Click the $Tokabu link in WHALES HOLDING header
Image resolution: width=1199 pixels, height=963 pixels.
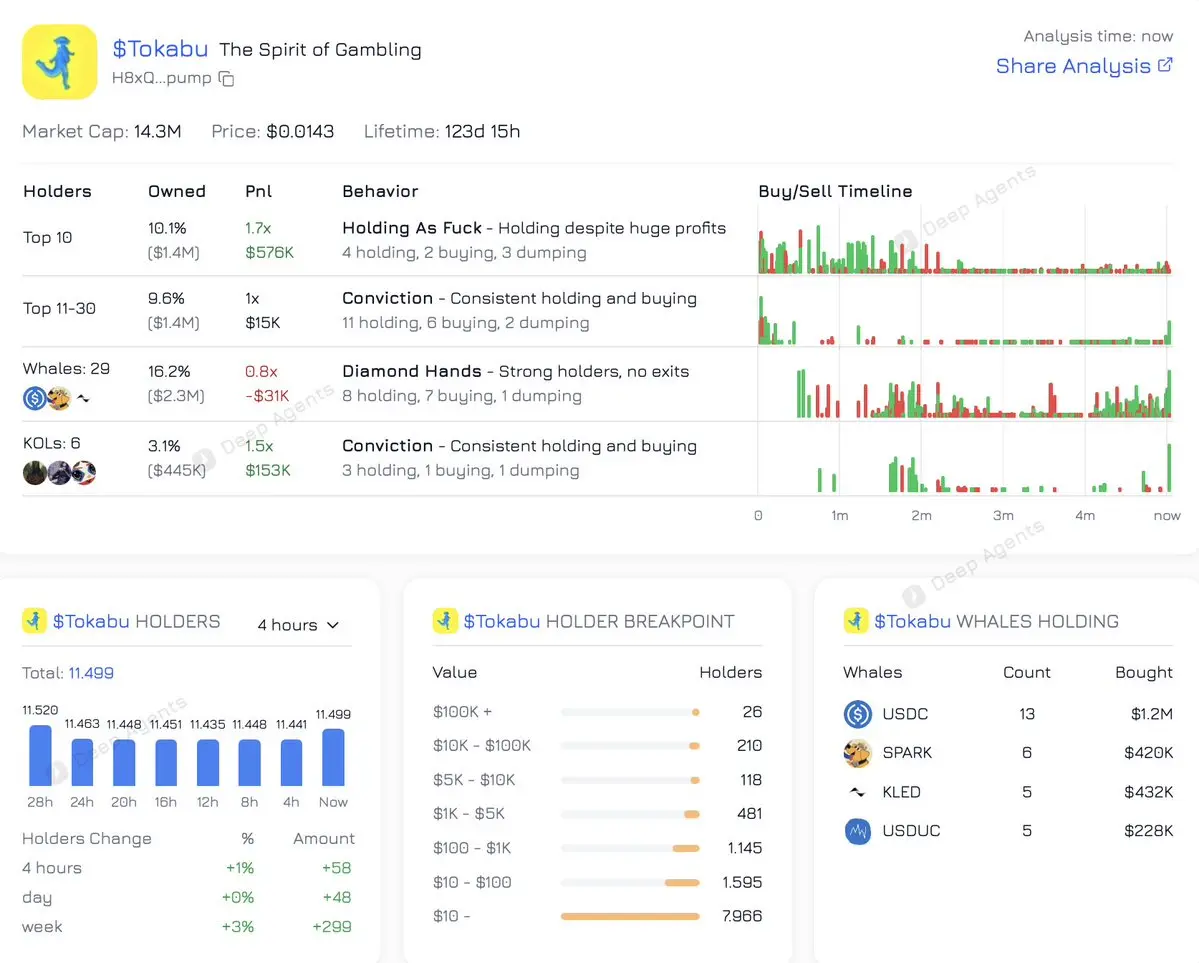point(912,621)
